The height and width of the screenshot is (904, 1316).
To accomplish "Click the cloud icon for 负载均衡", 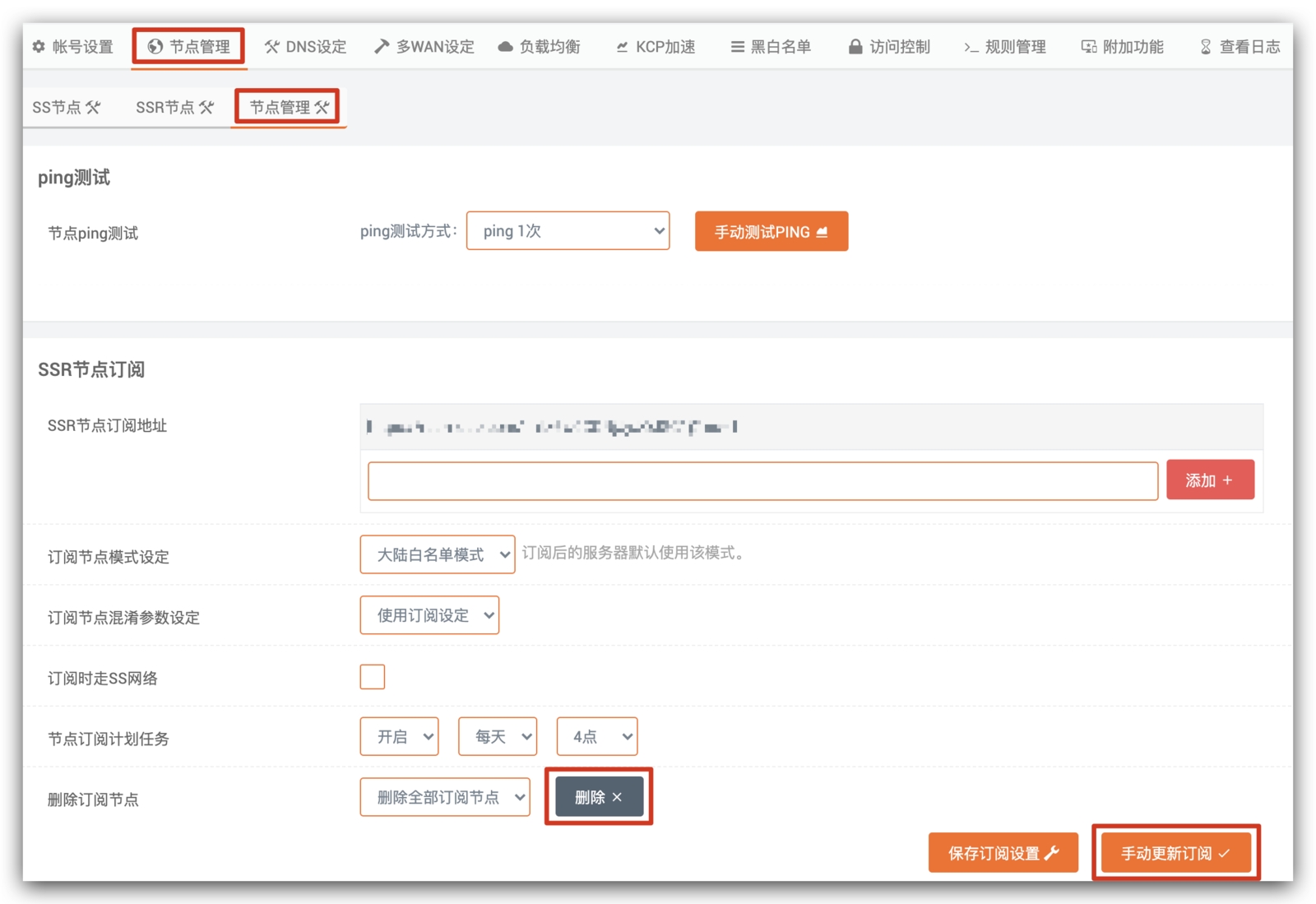I will (505, 47).
